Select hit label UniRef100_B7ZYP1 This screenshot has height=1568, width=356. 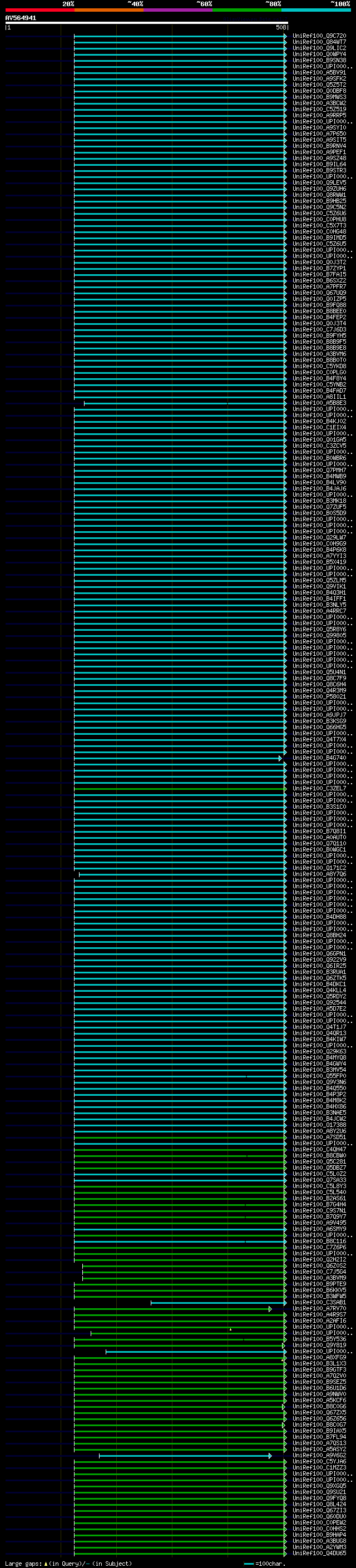319,269
